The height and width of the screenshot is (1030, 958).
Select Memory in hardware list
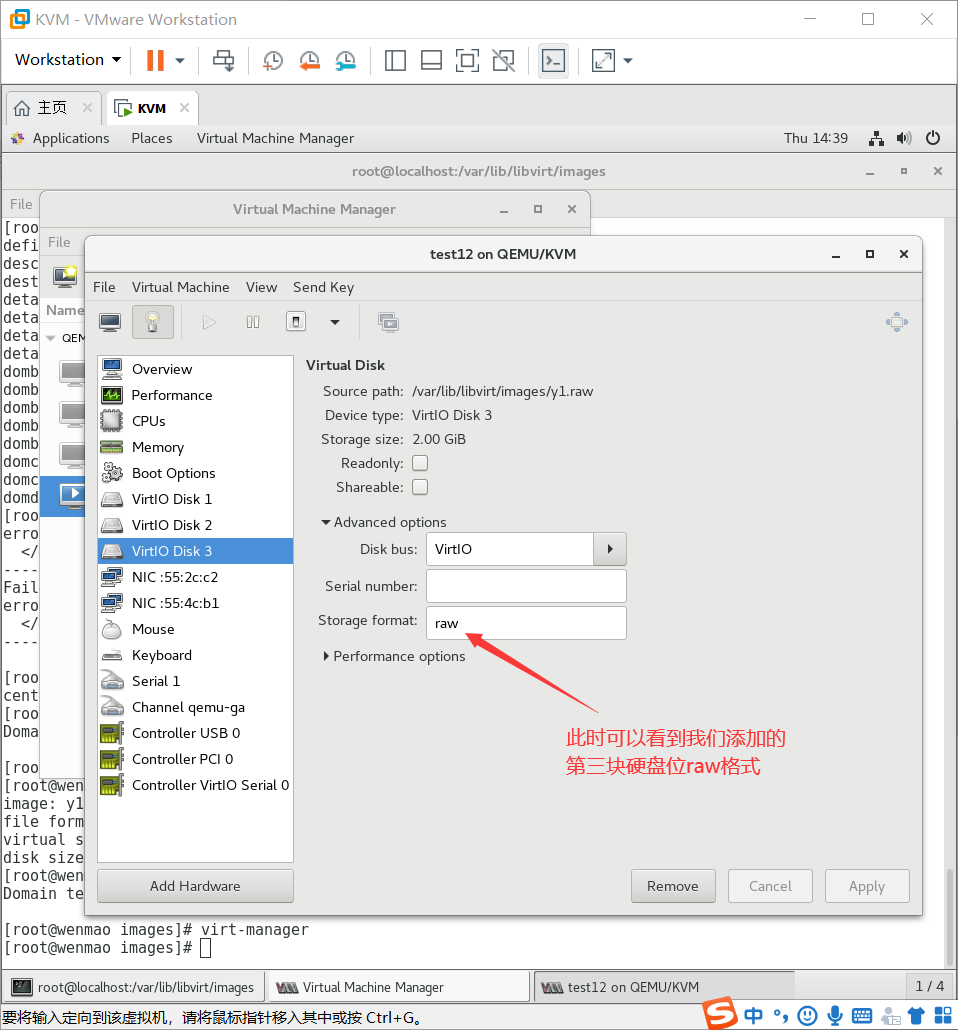tap(195, 447)
